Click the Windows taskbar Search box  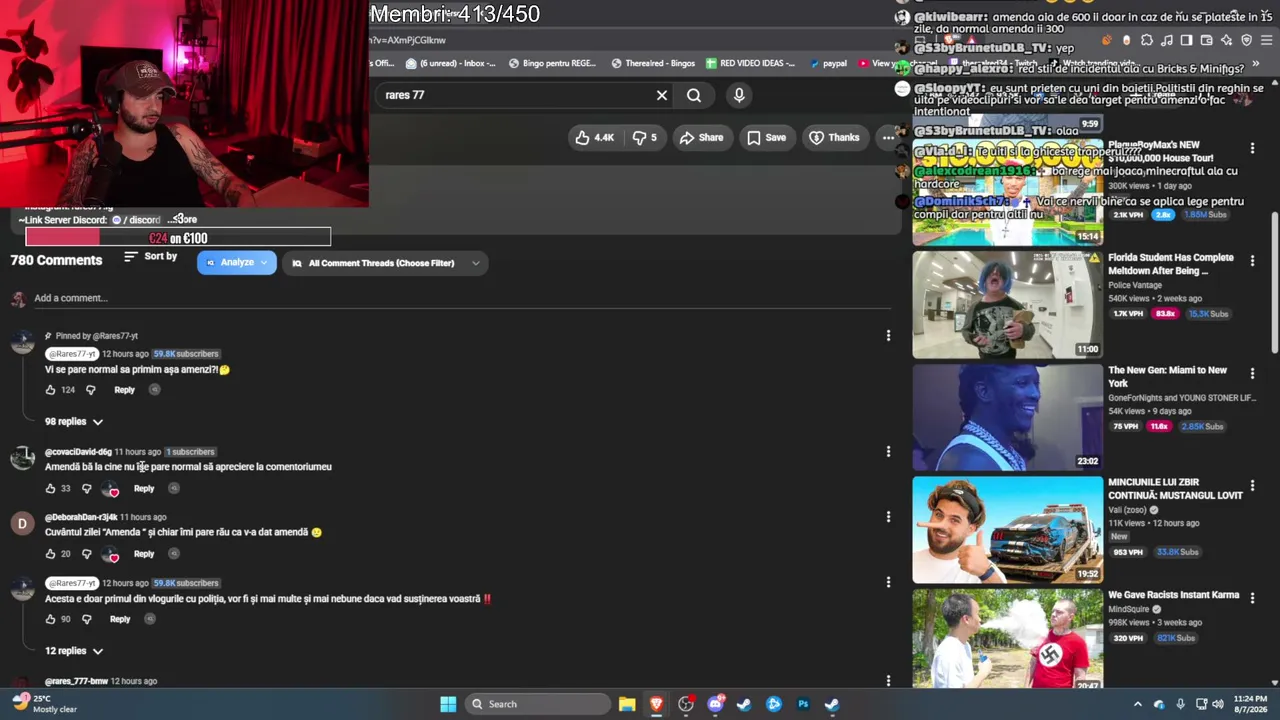tap(538, 704)
